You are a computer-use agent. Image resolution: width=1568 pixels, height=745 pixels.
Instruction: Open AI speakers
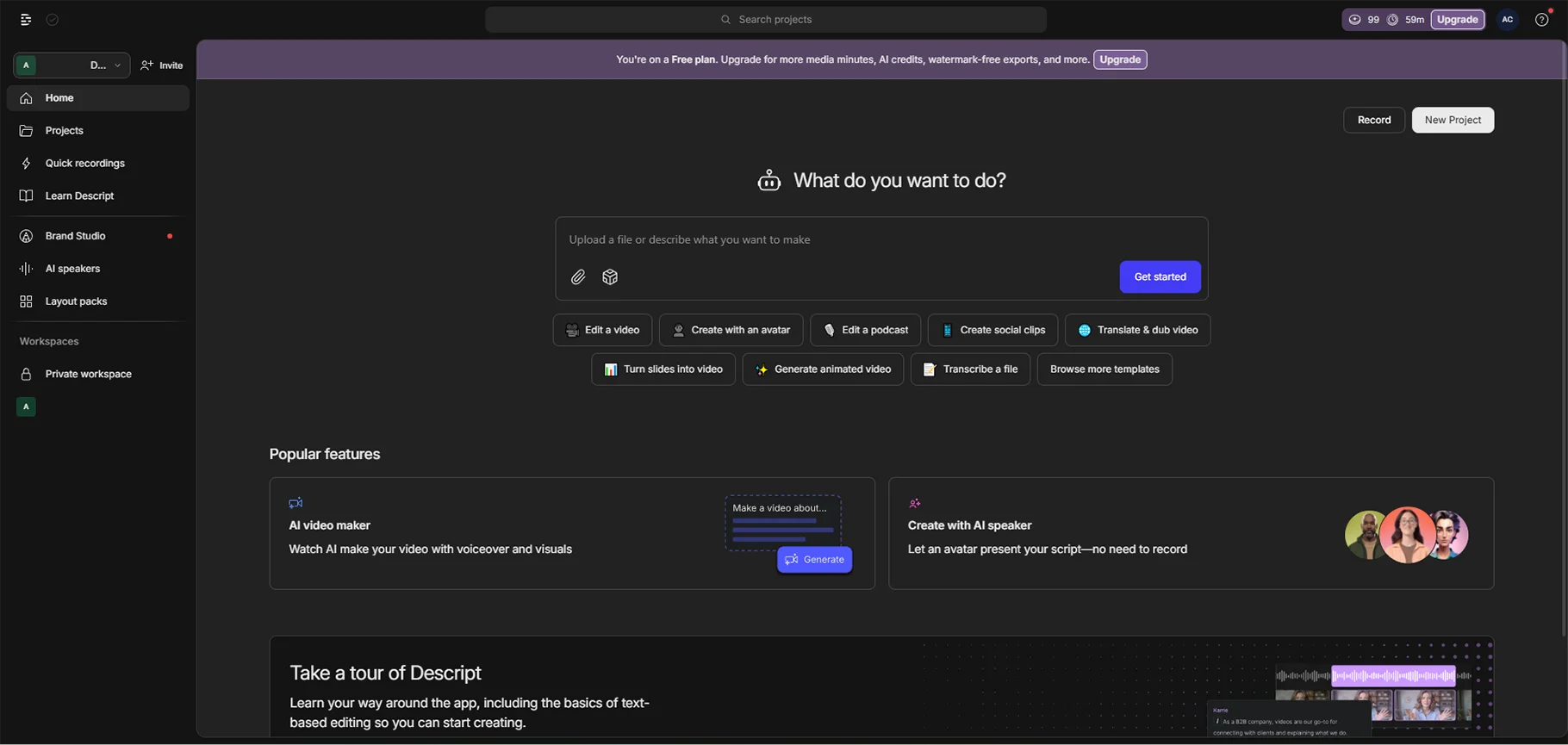point(98,269)
